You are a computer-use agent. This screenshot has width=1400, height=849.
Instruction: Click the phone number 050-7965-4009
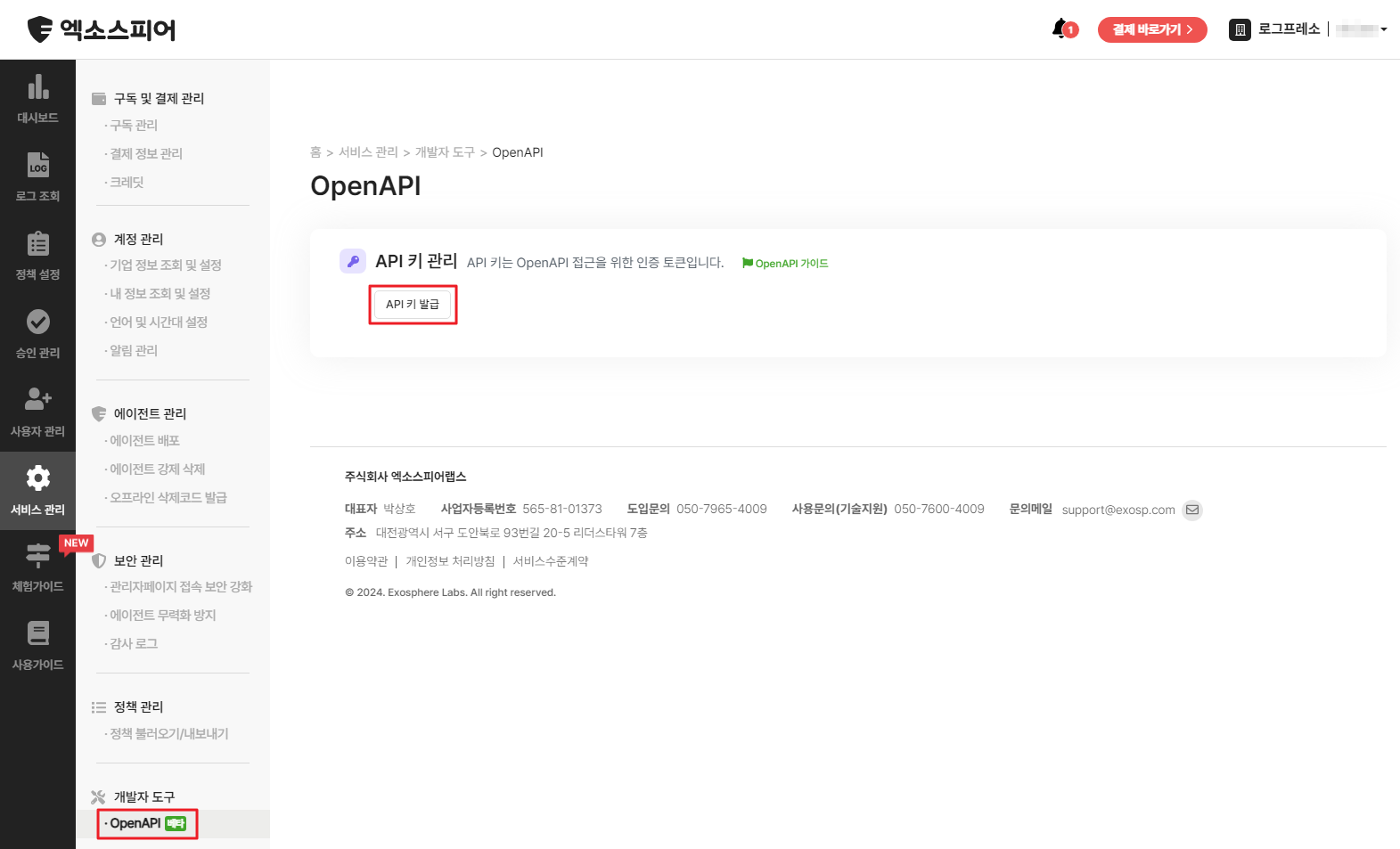pyautogui.click(x=722, y=509)
